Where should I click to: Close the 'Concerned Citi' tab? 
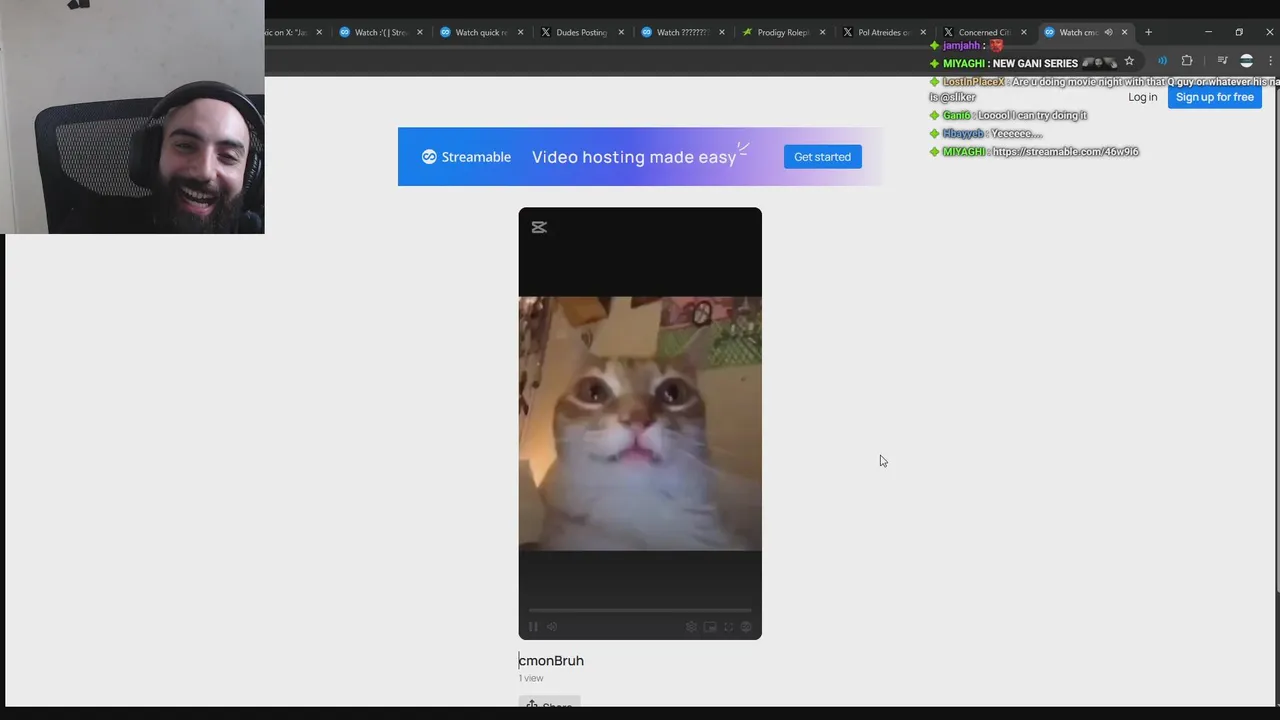(1024, 32)
